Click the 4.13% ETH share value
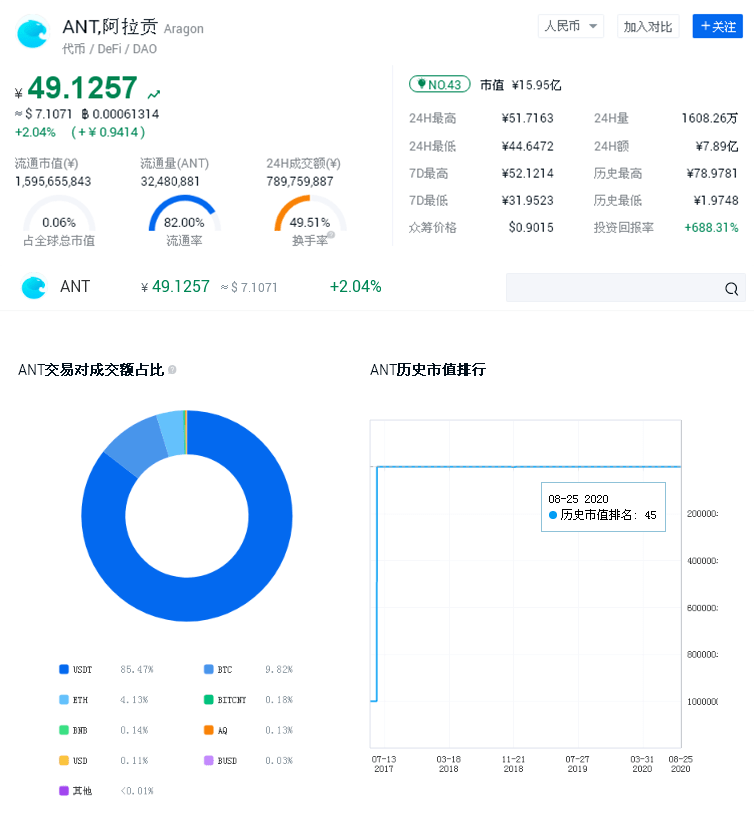The image size is (754, 813). (x=134, y=700)
